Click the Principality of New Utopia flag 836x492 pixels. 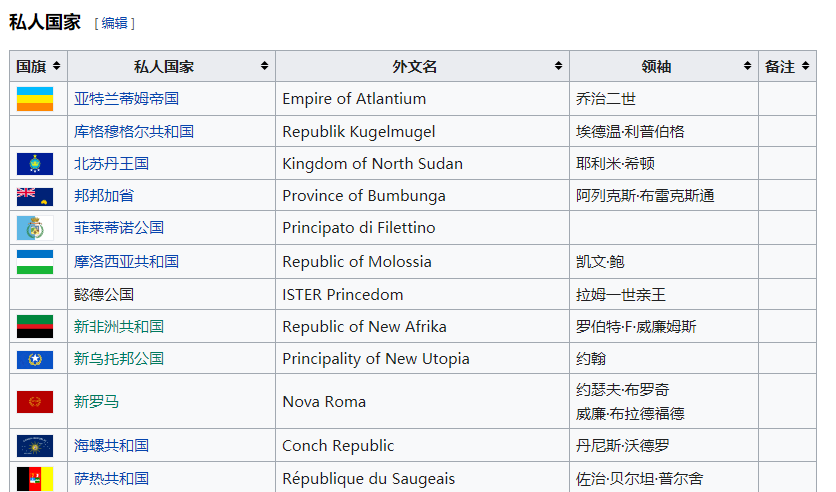pos(35,359)
